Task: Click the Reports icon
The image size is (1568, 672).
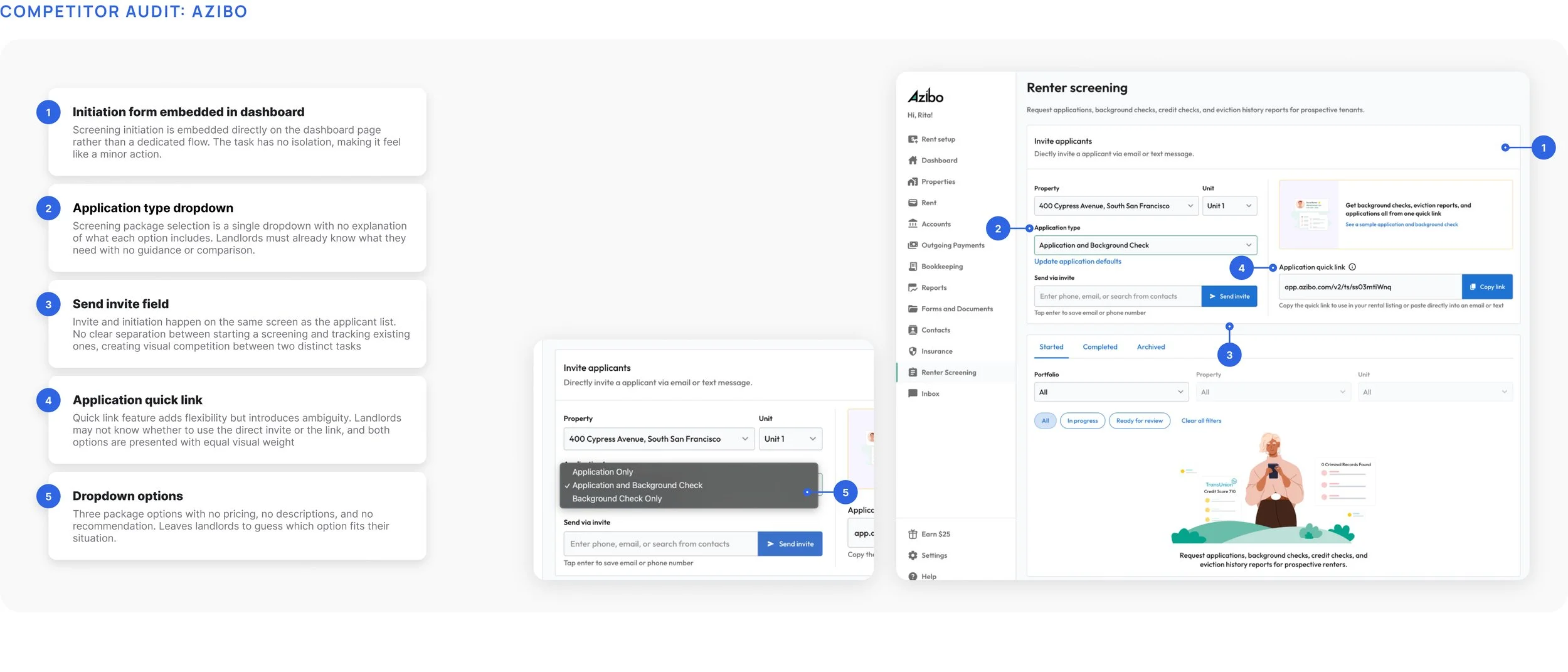Action: point(913,288)
